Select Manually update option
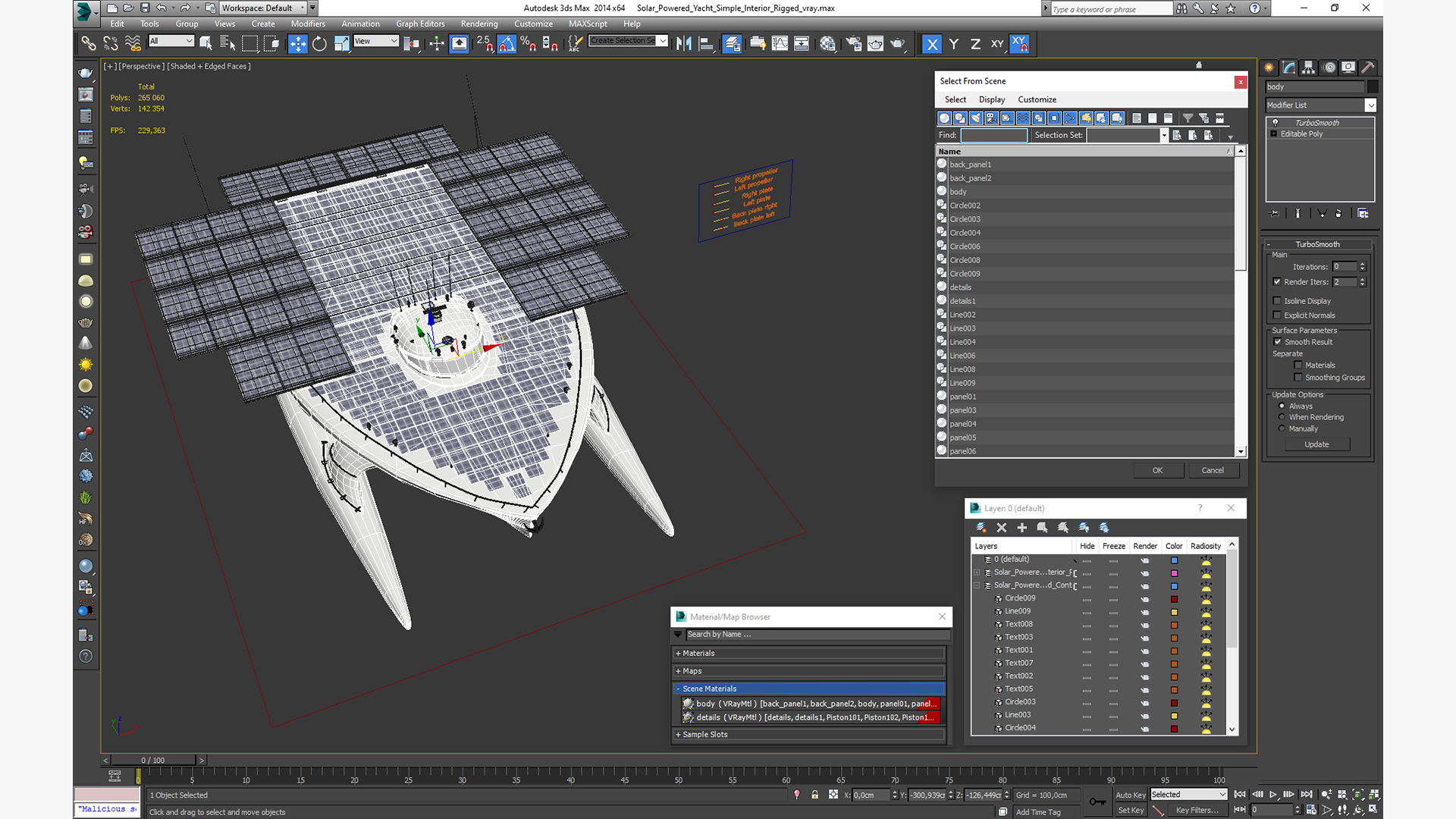The width and height of the screenshot is (1456, 819). (1282, 428)
